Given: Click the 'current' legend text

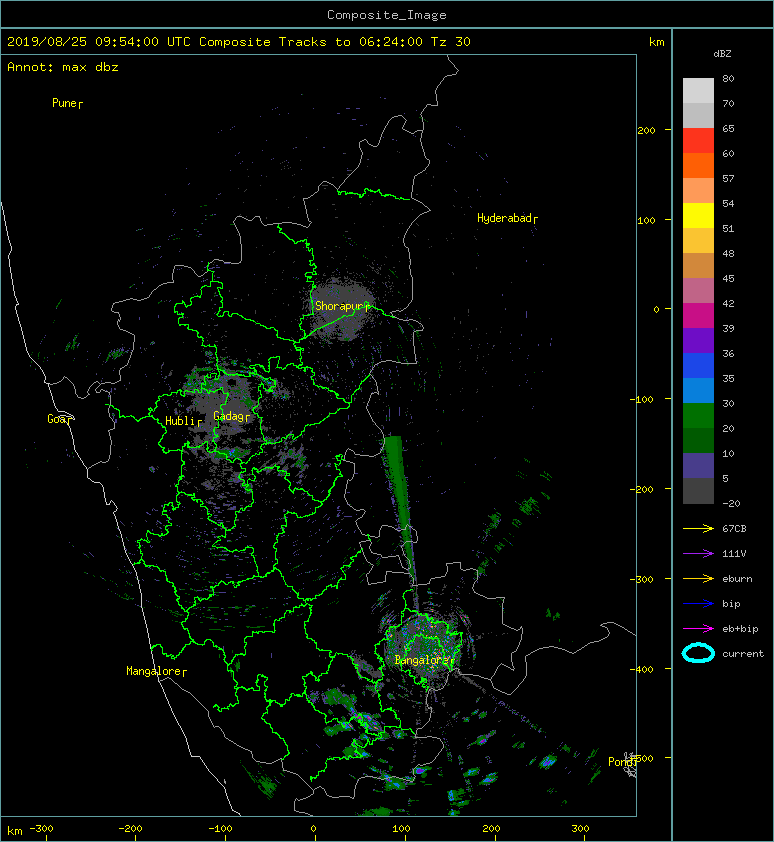Looking at the screenshot, I should pos(743,654).
